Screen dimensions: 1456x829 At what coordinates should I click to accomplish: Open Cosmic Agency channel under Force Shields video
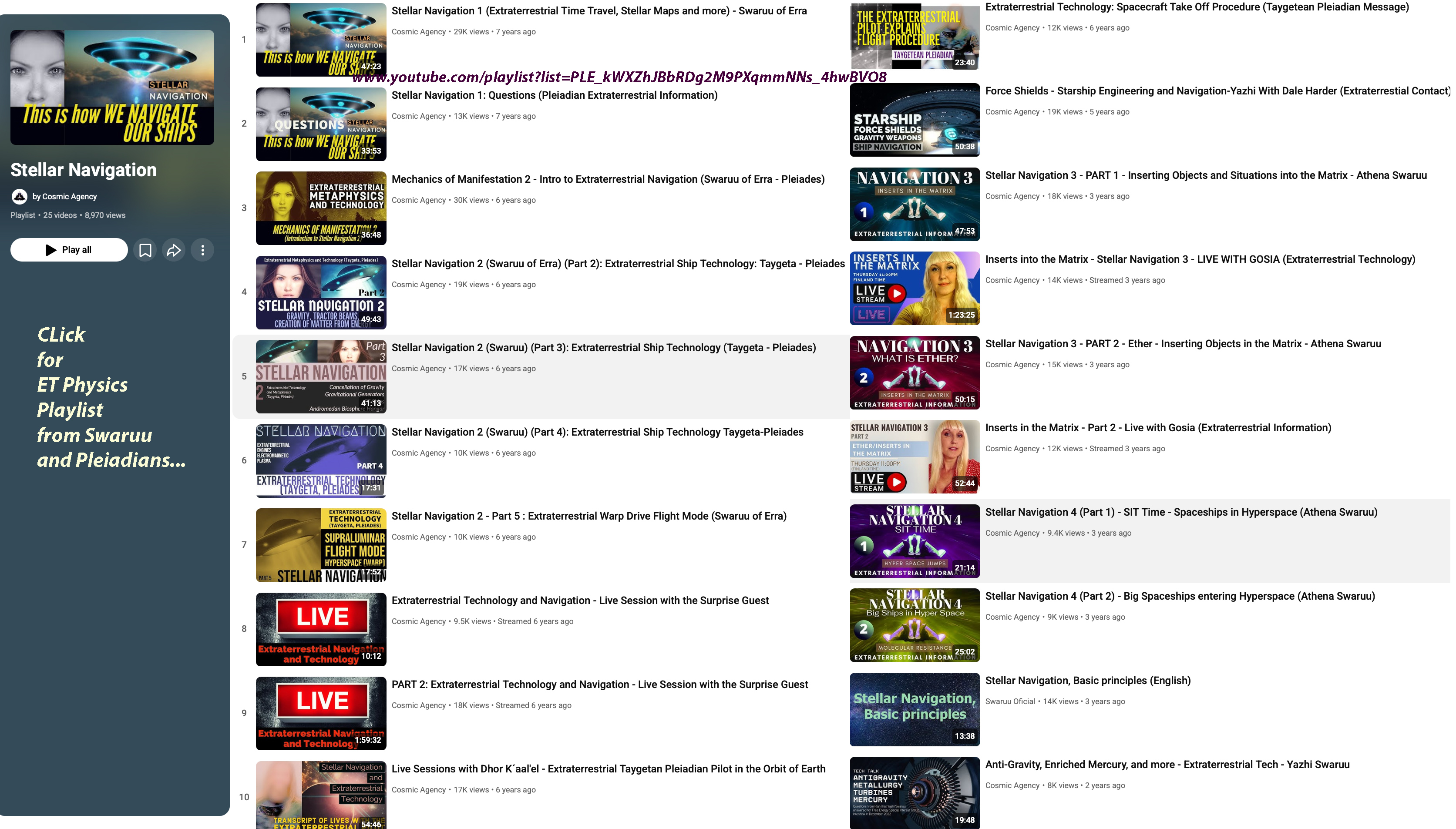(x=1012, y=112)
